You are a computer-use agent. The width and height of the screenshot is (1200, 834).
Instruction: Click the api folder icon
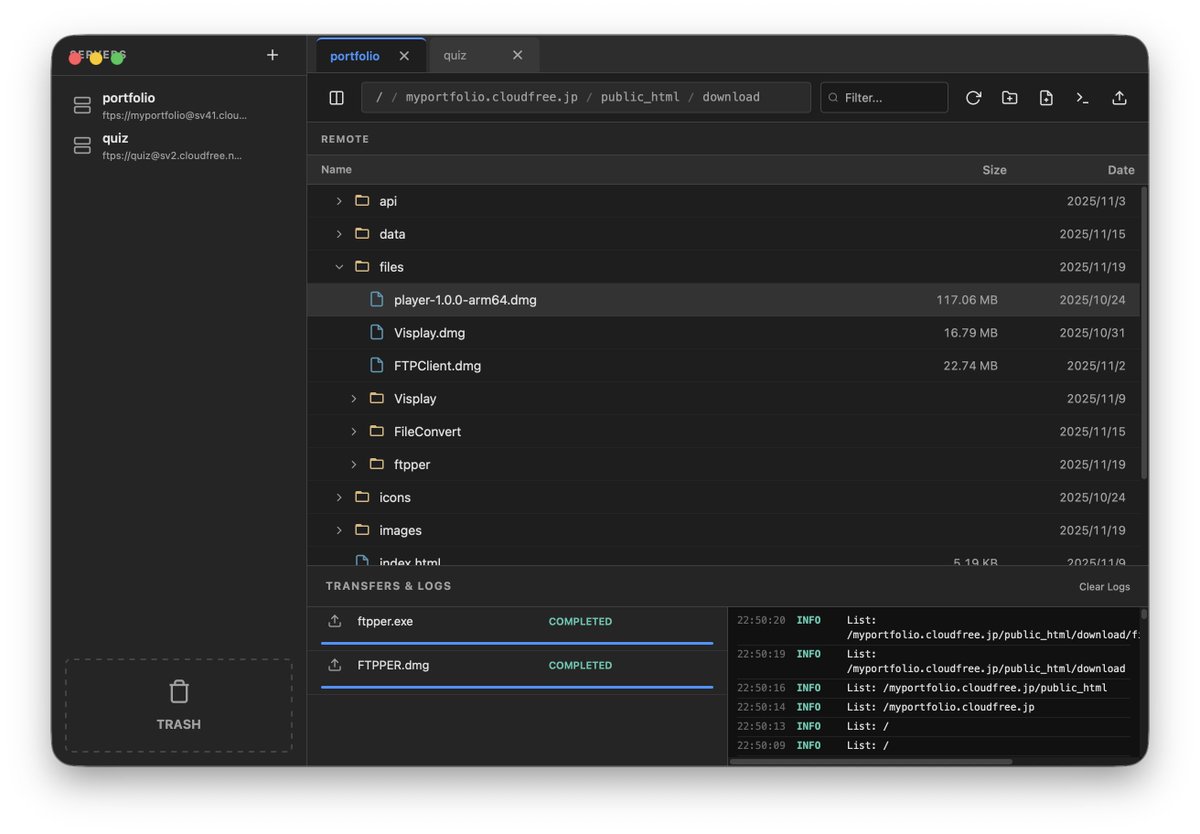362,201
